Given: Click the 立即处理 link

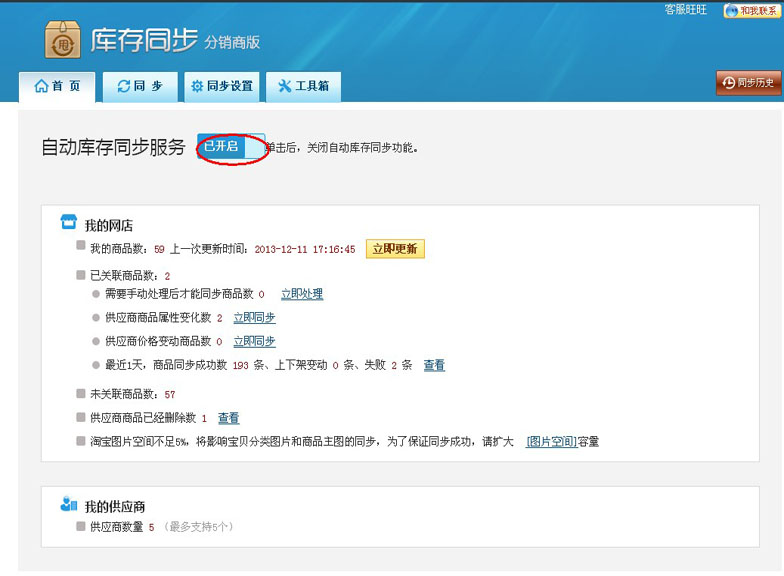Looking at the screenshot, I should 302,294.
